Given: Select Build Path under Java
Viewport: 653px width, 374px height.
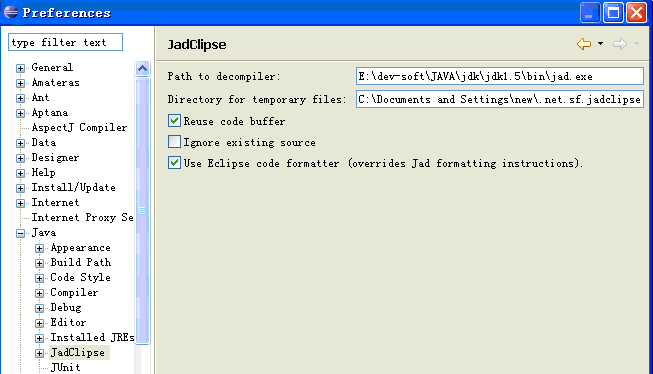Looking at the screenshot, I should point(80,262).
